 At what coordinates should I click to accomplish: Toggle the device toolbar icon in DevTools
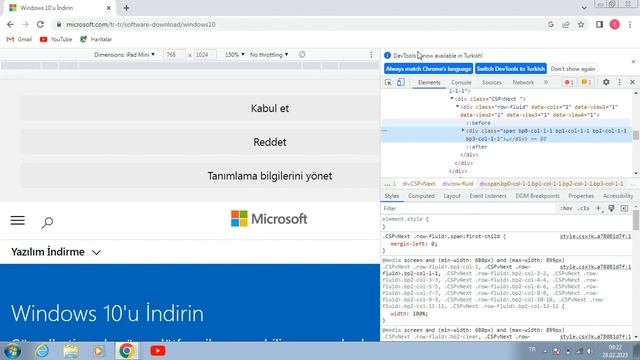(x=401, y=82)
